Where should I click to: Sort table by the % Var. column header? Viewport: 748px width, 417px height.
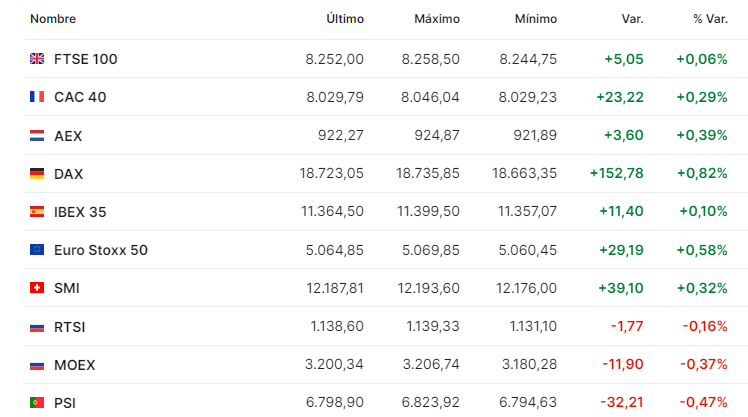710,19
